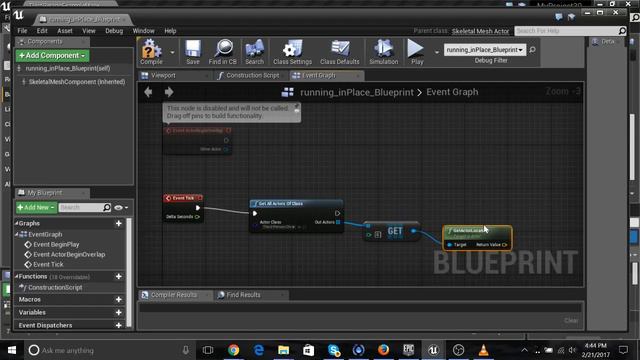Open the Skeletal Mesh Actor parent class link
Screen dimensions: 640x360
coord(480,31)
